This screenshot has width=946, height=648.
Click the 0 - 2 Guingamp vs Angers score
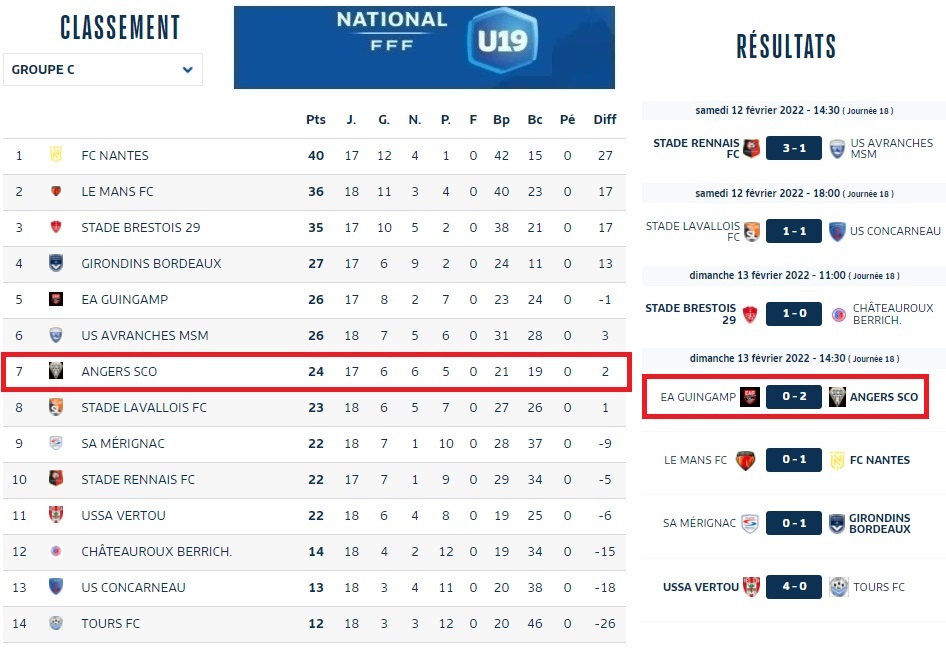[794, 397]
